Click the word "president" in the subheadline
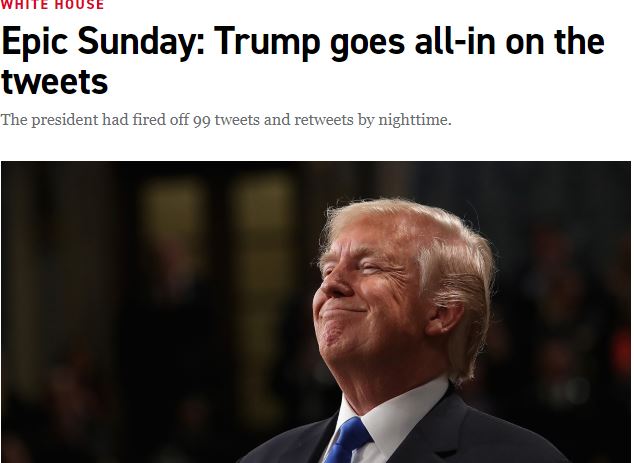 pos(66,121)
